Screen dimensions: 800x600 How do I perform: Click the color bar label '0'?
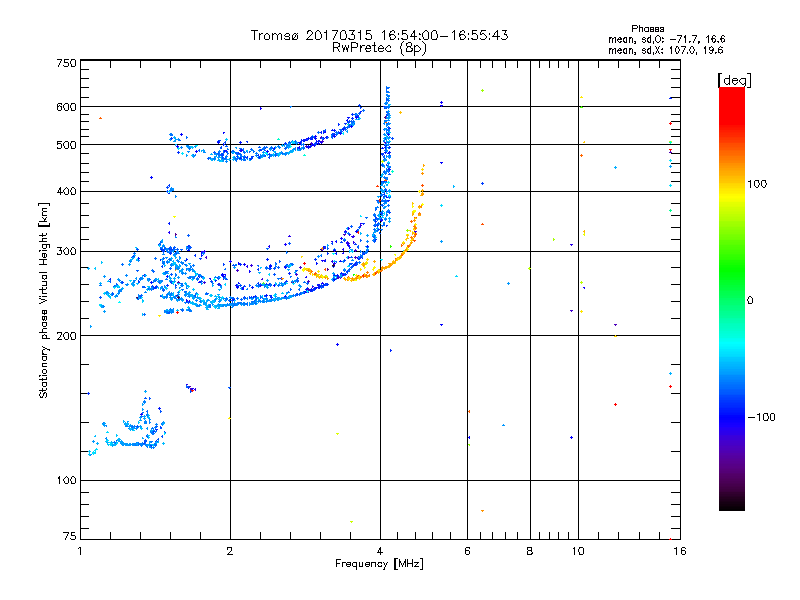coord(750,301)
